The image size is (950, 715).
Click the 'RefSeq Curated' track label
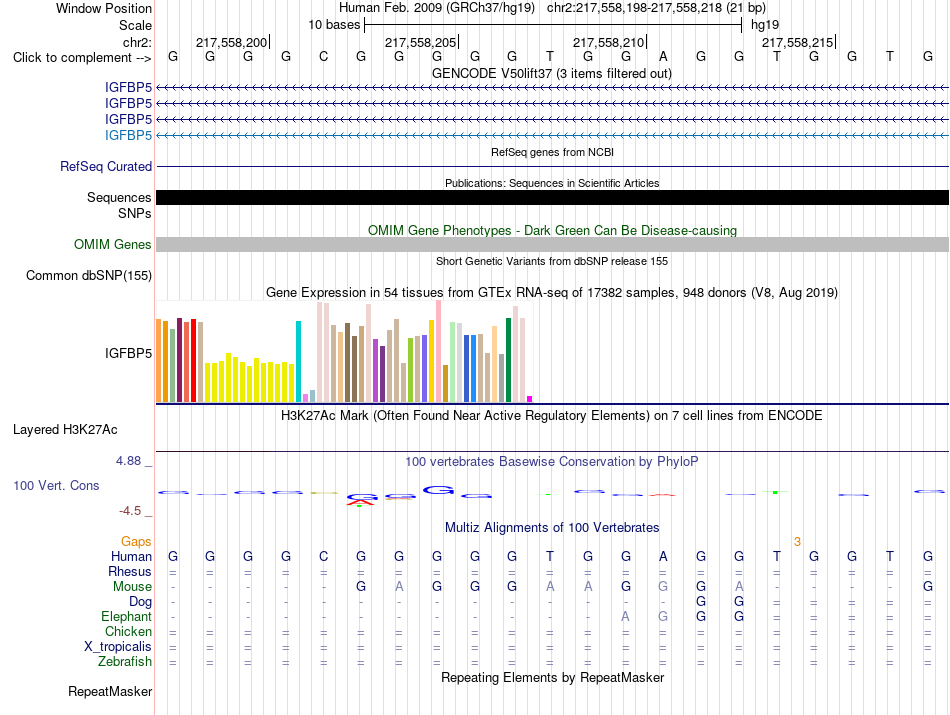[x=105, y=167]
